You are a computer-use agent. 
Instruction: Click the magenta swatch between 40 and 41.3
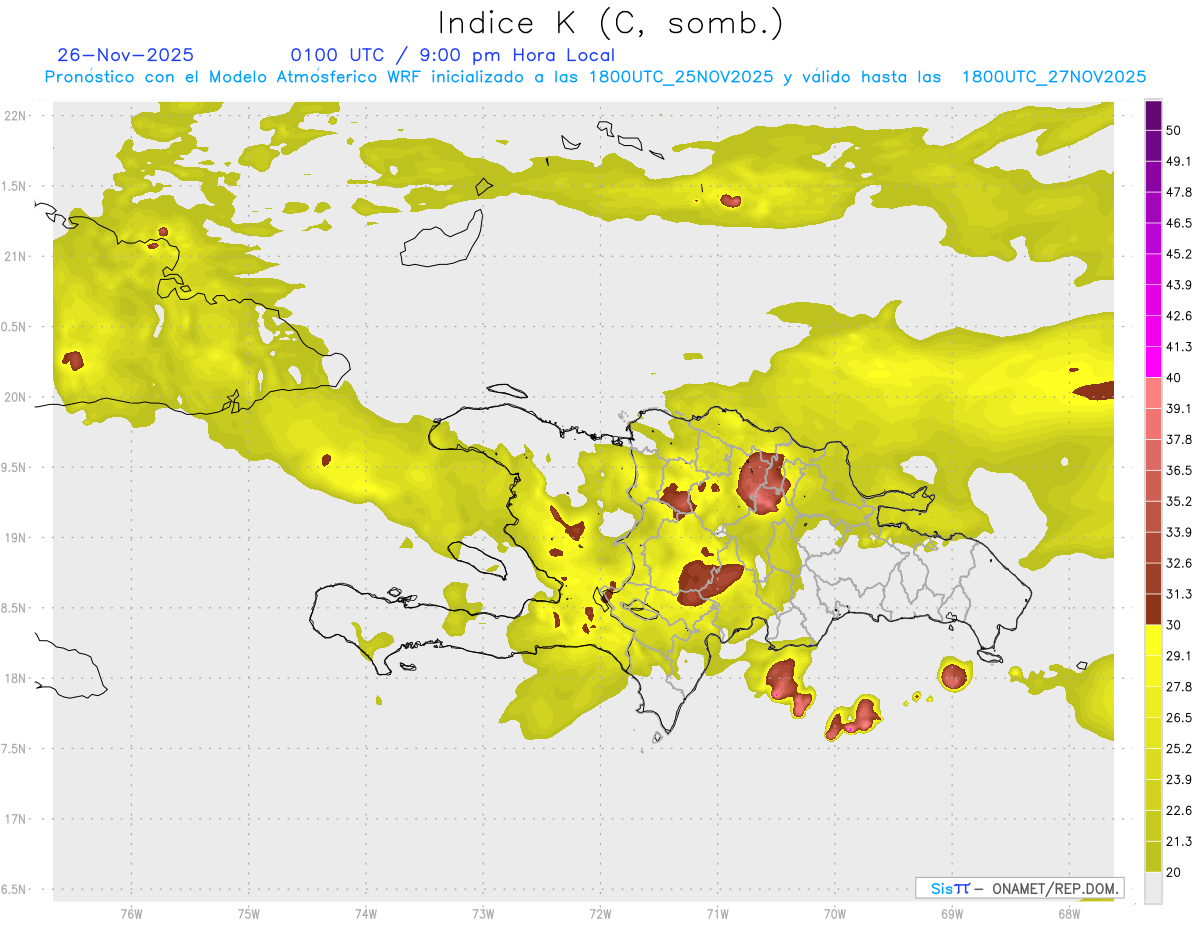1153,362
